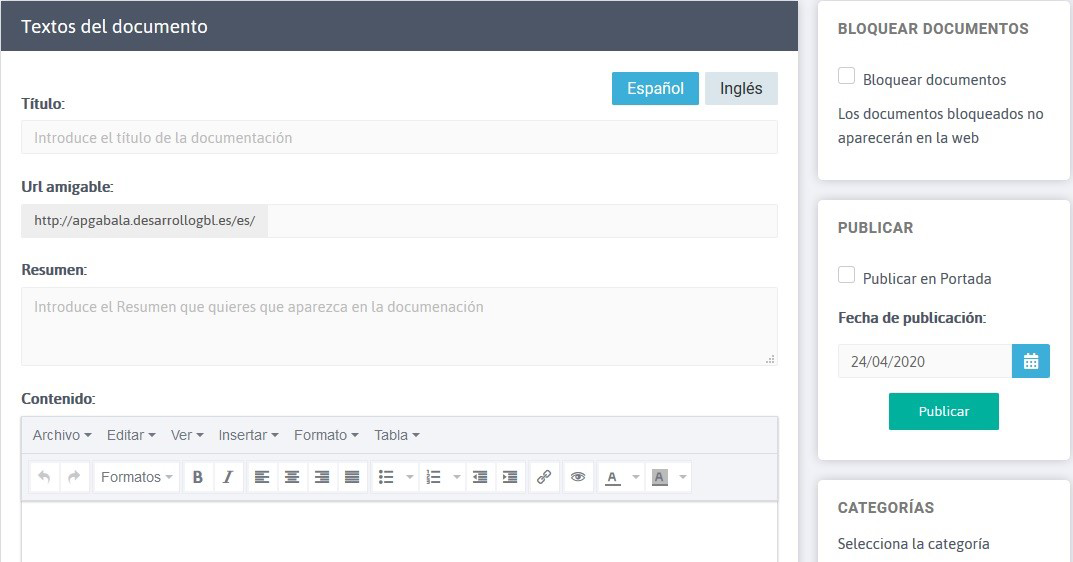Image resolution: width=1073 pixels, height=562 pixels.
Task: Open the Formato menu
Action: tap(326, 435)
